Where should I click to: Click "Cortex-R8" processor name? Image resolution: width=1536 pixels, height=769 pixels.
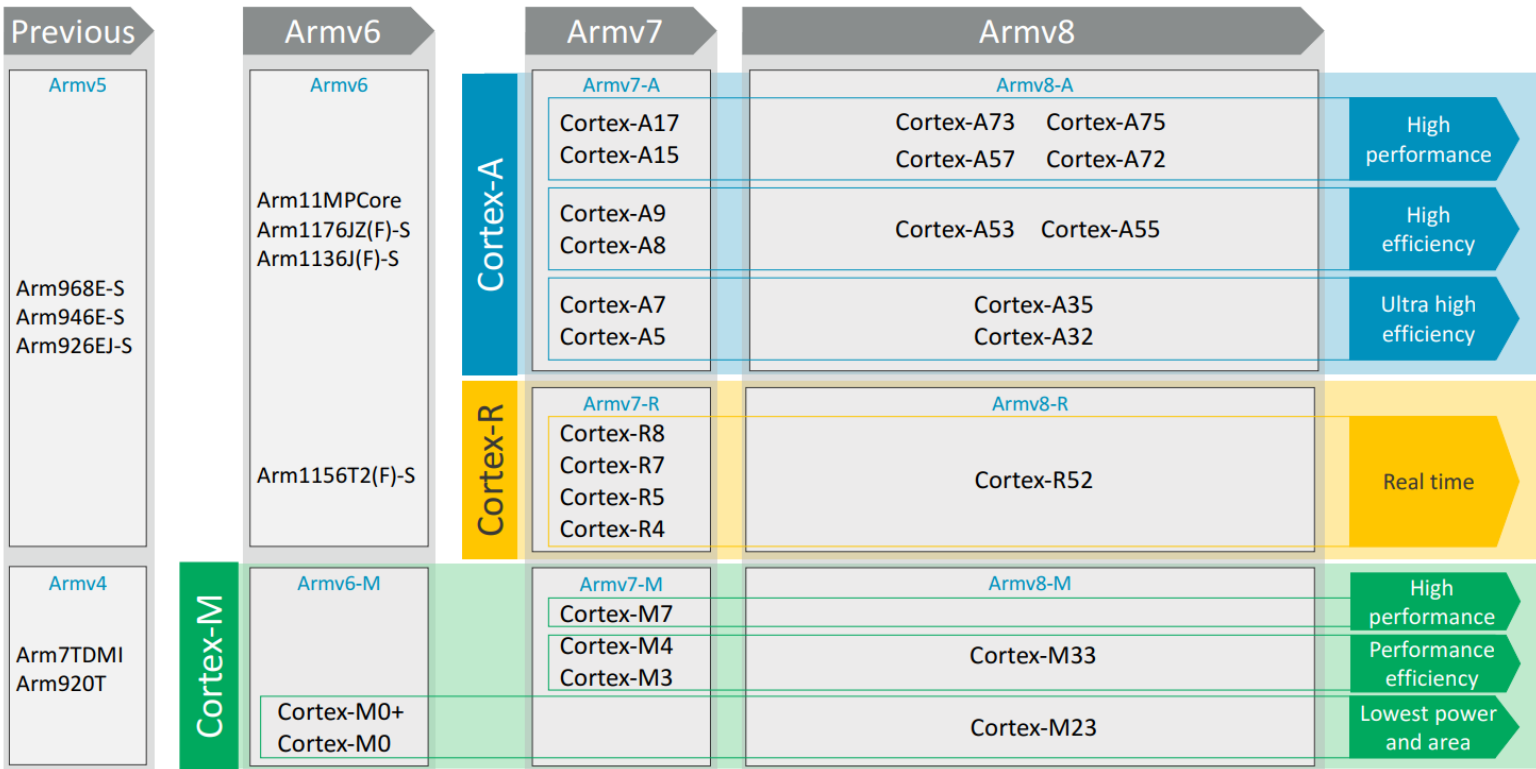tap(612, 434)
